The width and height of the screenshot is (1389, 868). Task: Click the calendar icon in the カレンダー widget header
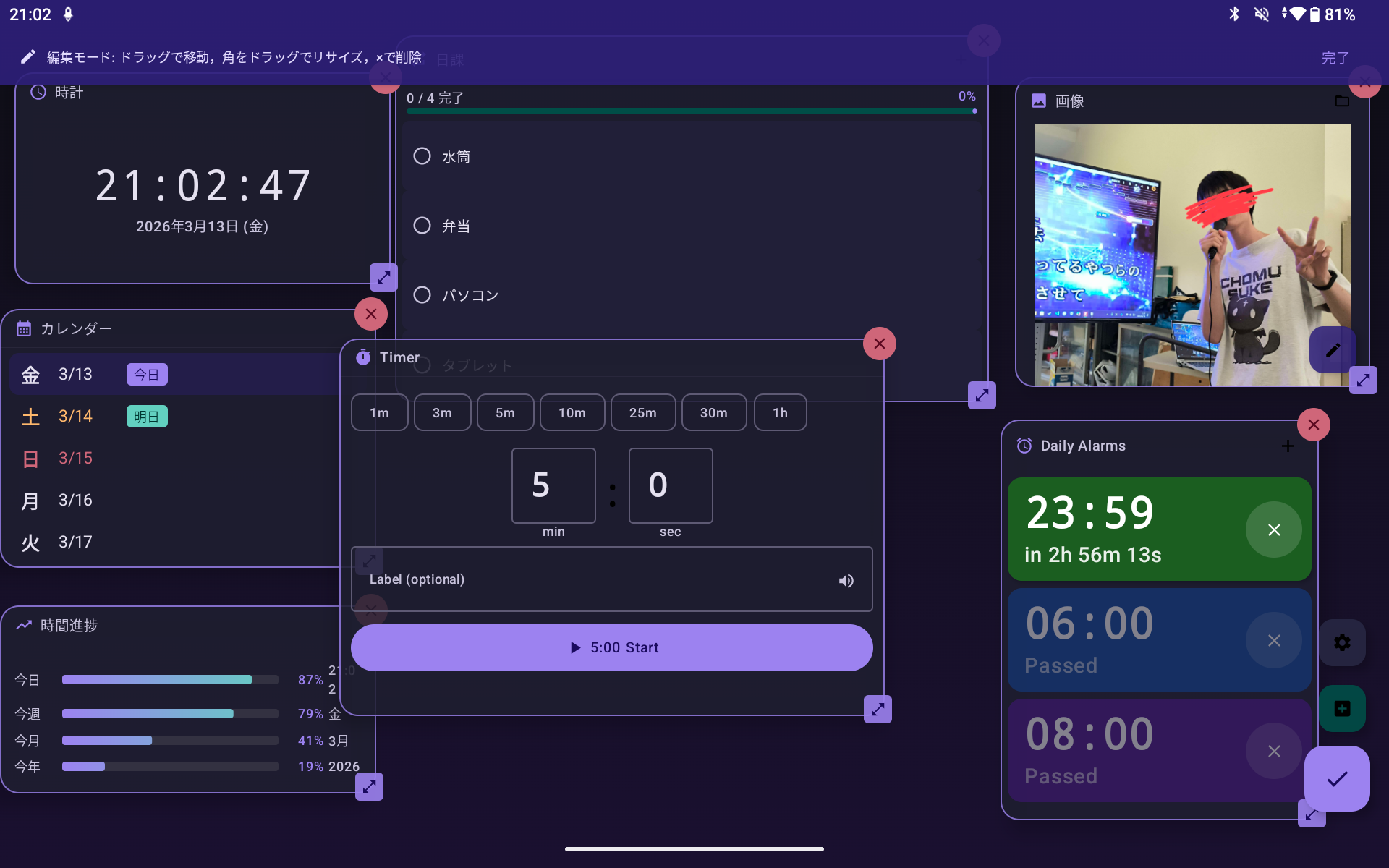coord(24,328)
